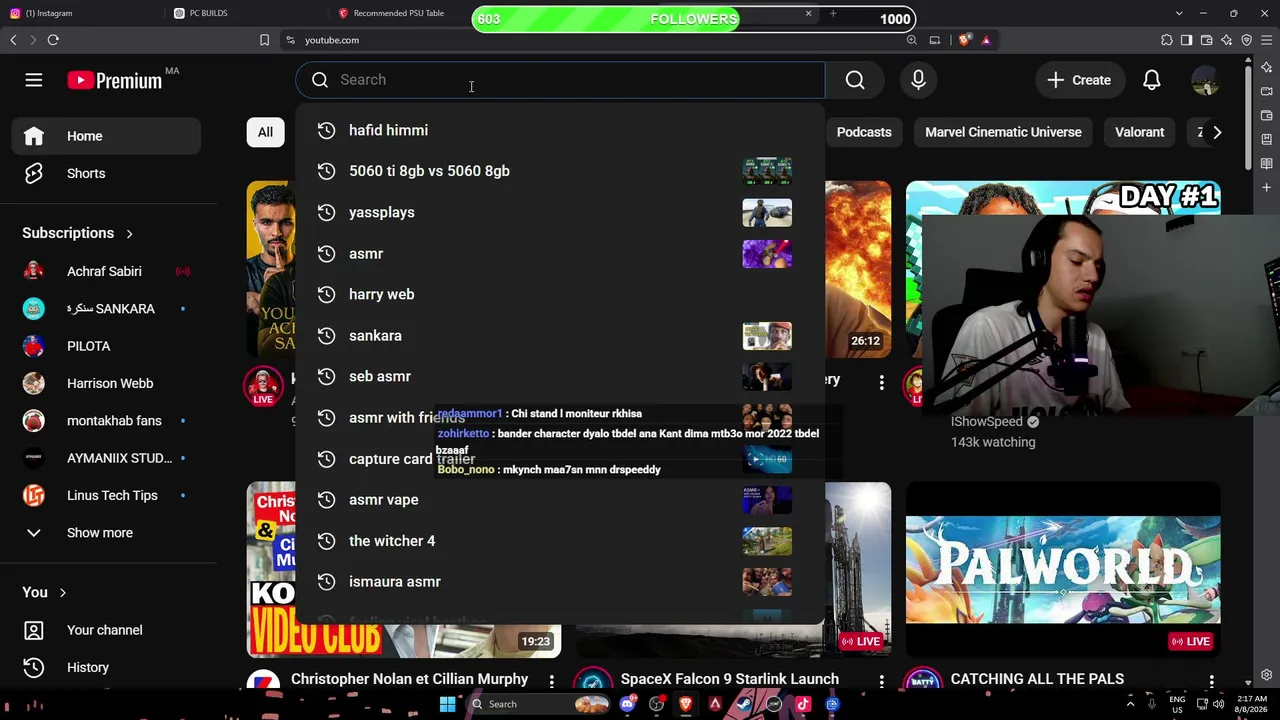Image resolution: width=1280 pixels, height=720 pixels.
Task: Select the Valorant category chip
Action: pos(1140,132)
